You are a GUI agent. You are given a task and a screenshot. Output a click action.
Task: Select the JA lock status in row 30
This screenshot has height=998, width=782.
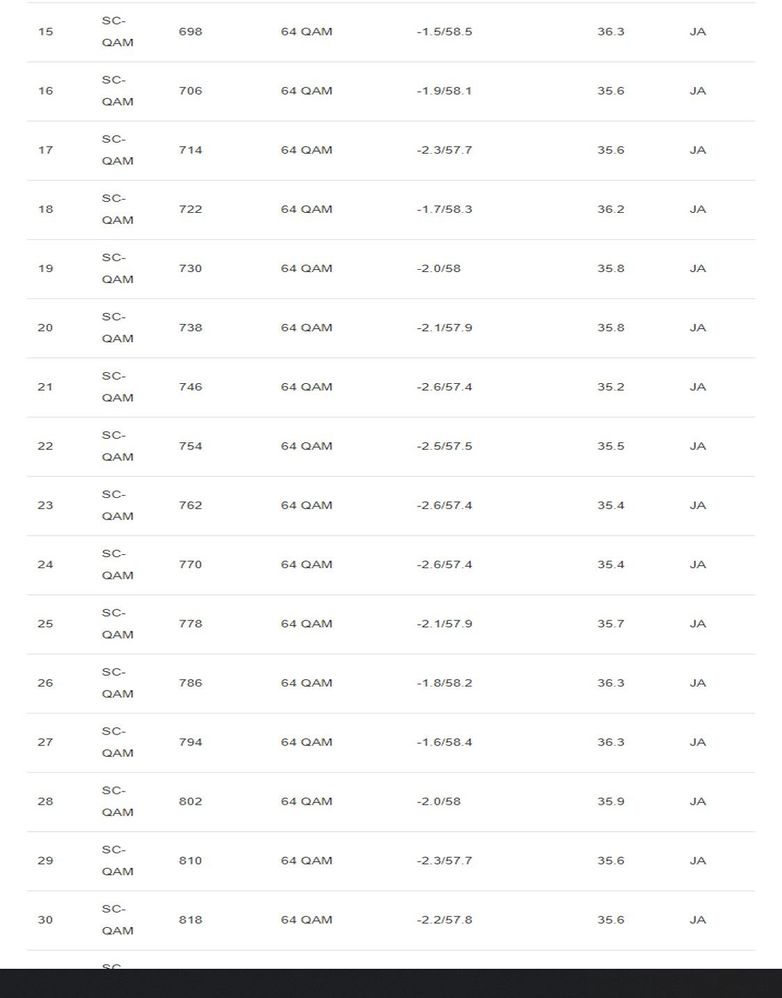pos(697,920)
